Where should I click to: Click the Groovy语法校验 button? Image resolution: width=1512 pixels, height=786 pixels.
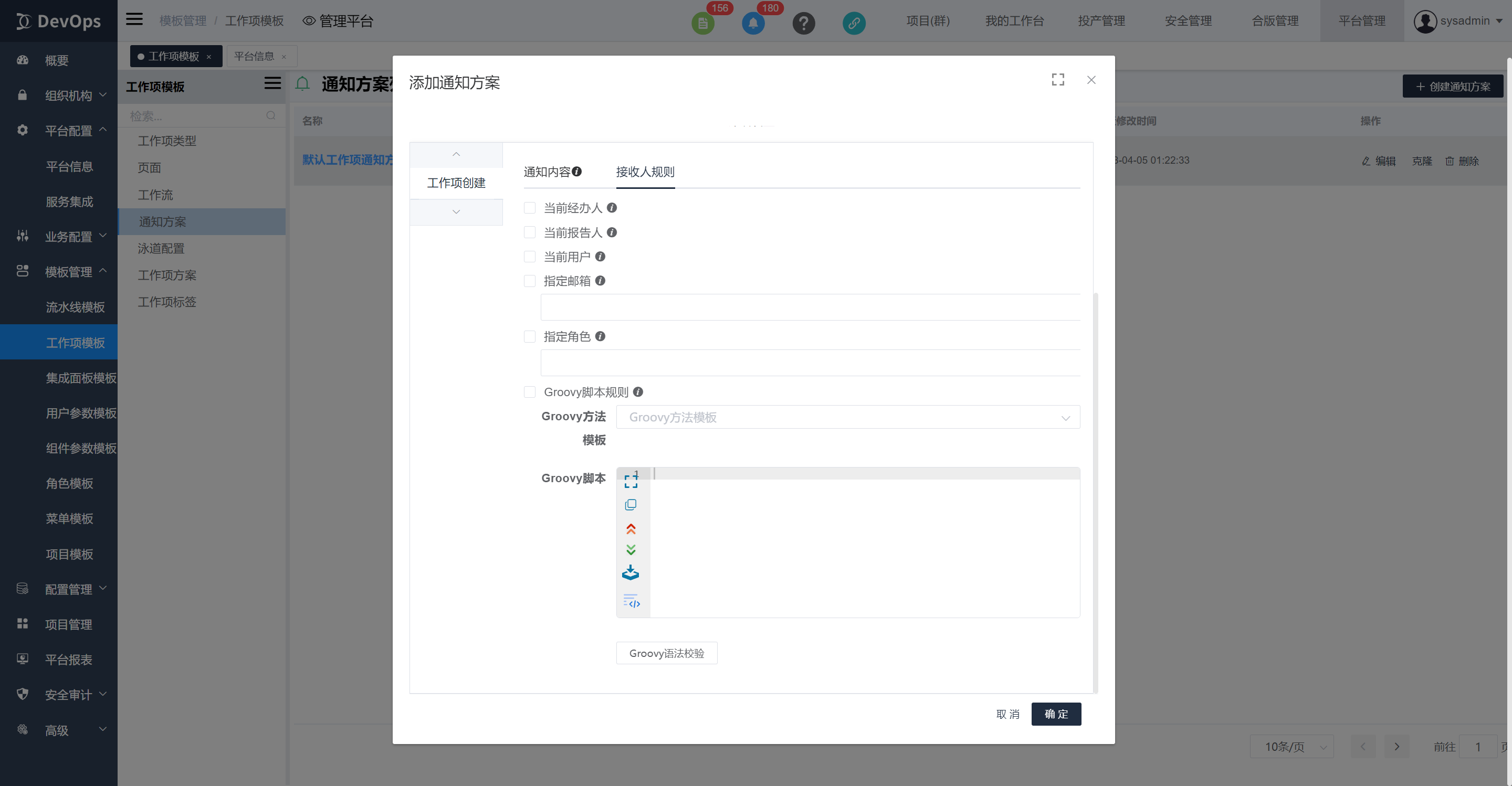click(666, 653)
